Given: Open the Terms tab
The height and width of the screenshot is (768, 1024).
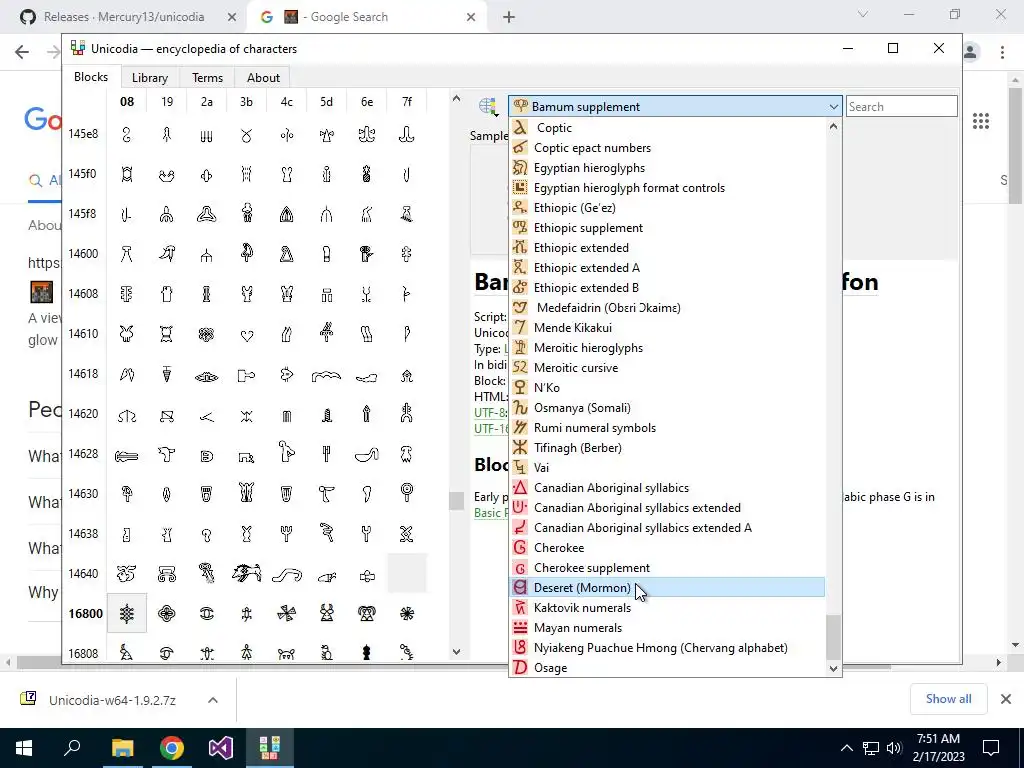Looking at the screenshot, I should [x=207, y=78].
